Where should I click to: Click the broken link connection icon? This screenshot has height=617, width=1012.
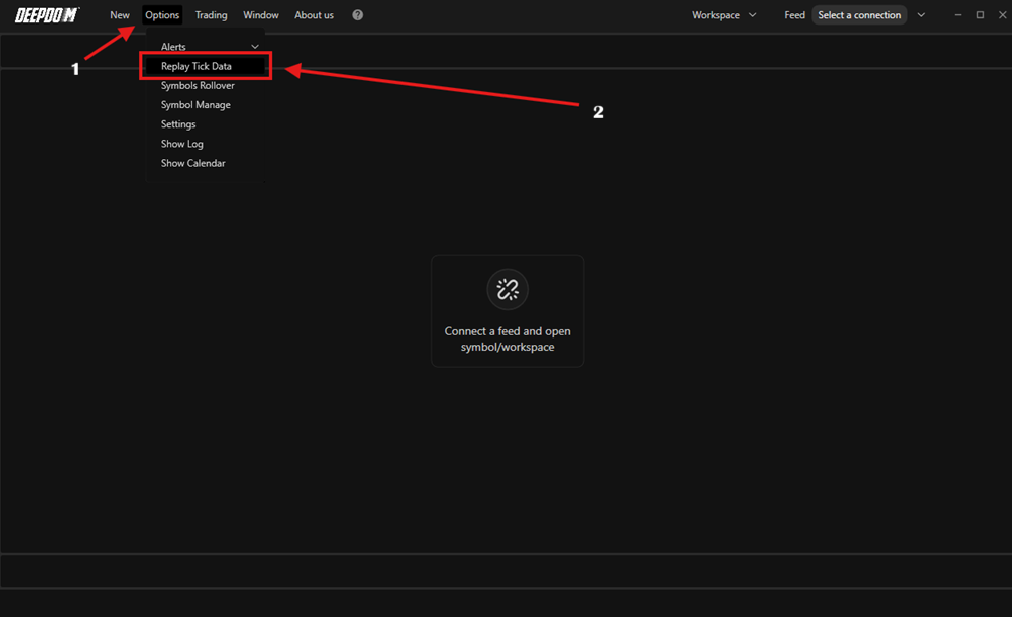tap(507, 290)
